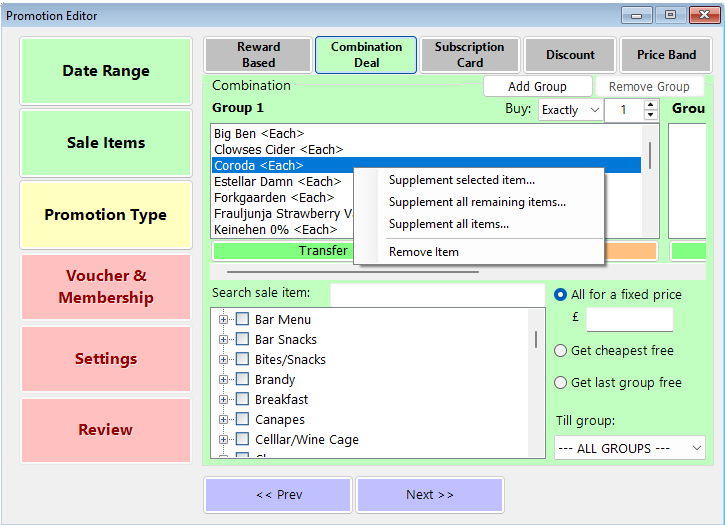The width and height of the screenshot is (725, 525).
Task: Choose Supplement selected item from context menu
Action: [x=462, y=180]
